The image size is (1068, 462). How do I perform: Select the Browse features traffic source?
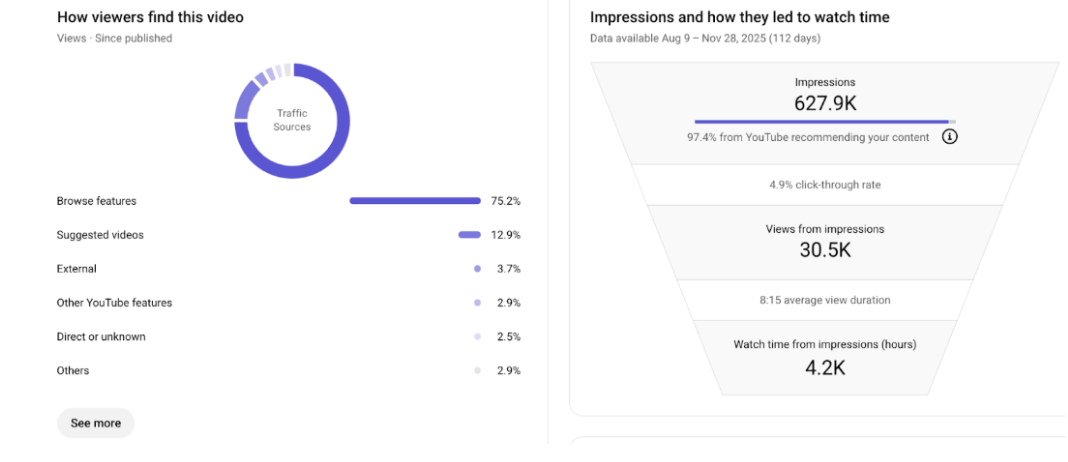point(97,201)
